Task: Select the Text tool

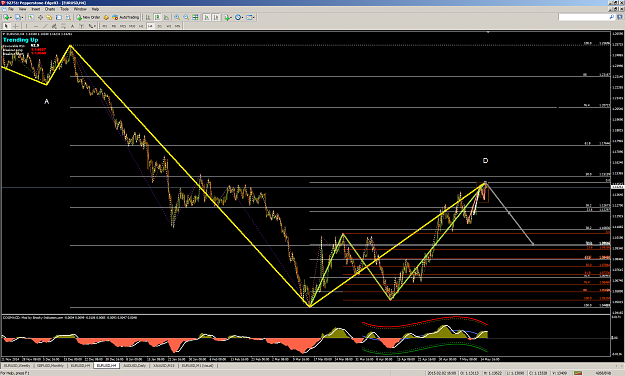Action: 72,26
